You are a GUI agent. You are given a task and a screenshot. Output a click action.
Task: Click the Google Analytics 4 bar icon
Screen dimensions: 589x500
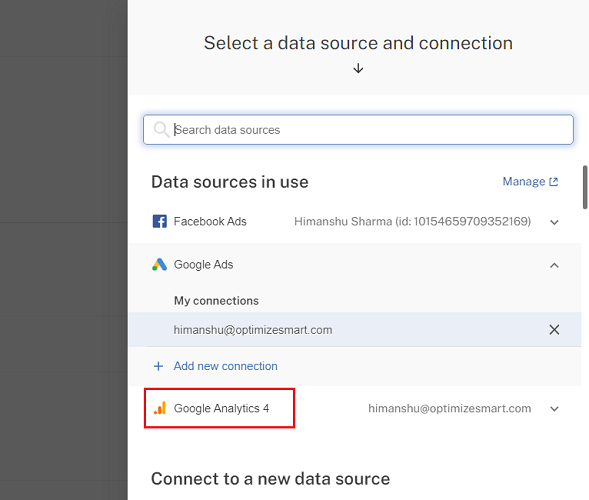pyautogui.click(x=160, y=408)
